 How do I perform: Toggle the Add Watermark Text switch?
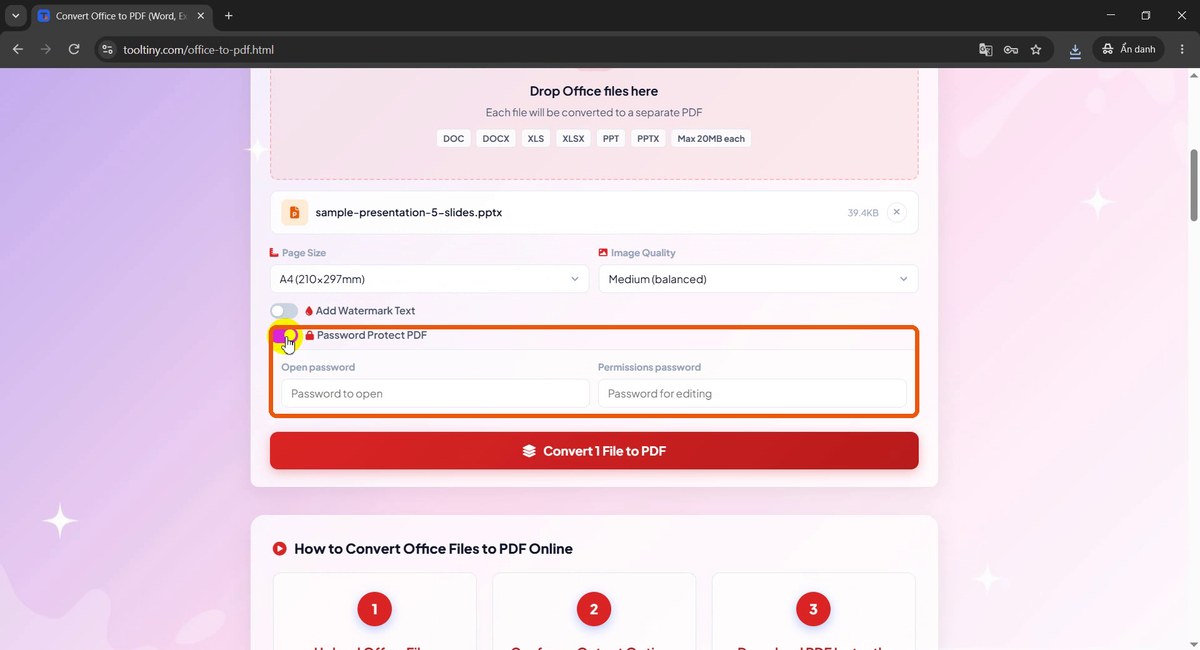click(284, 311)
